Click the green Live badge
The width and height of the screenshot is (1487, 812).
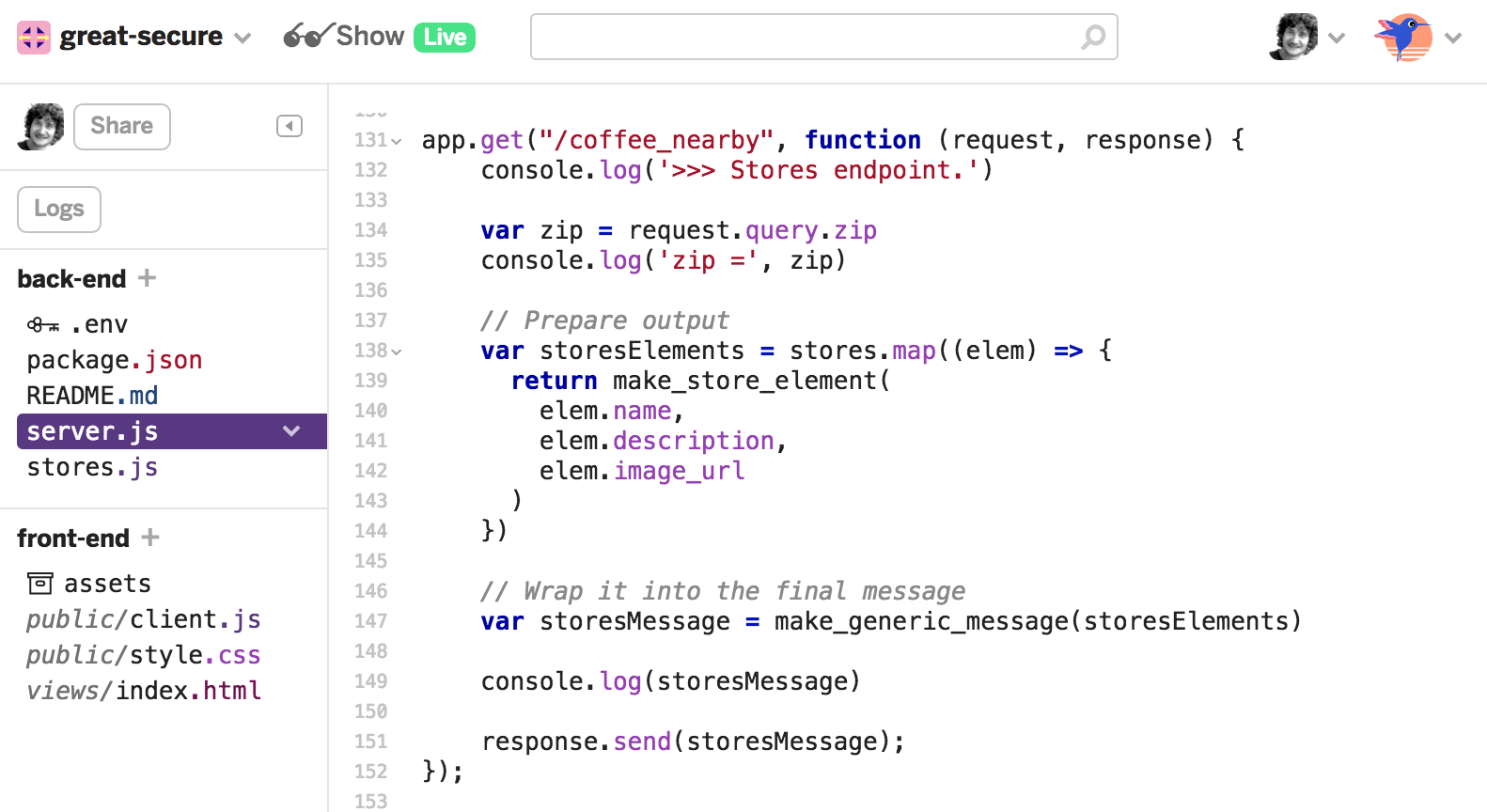pyautogui.click(x=445, y=37)
